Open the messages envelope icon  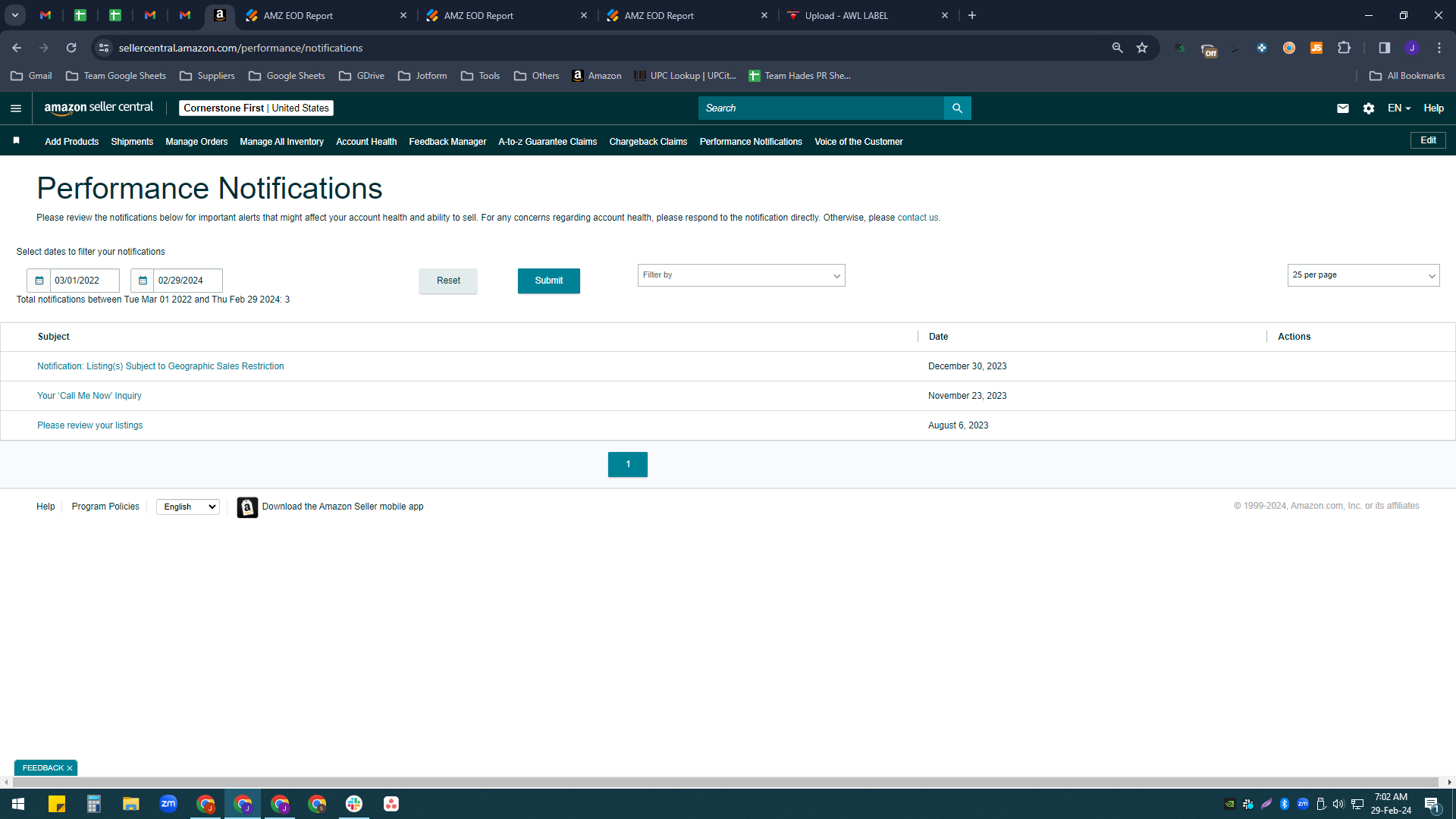click(1342, 108)
